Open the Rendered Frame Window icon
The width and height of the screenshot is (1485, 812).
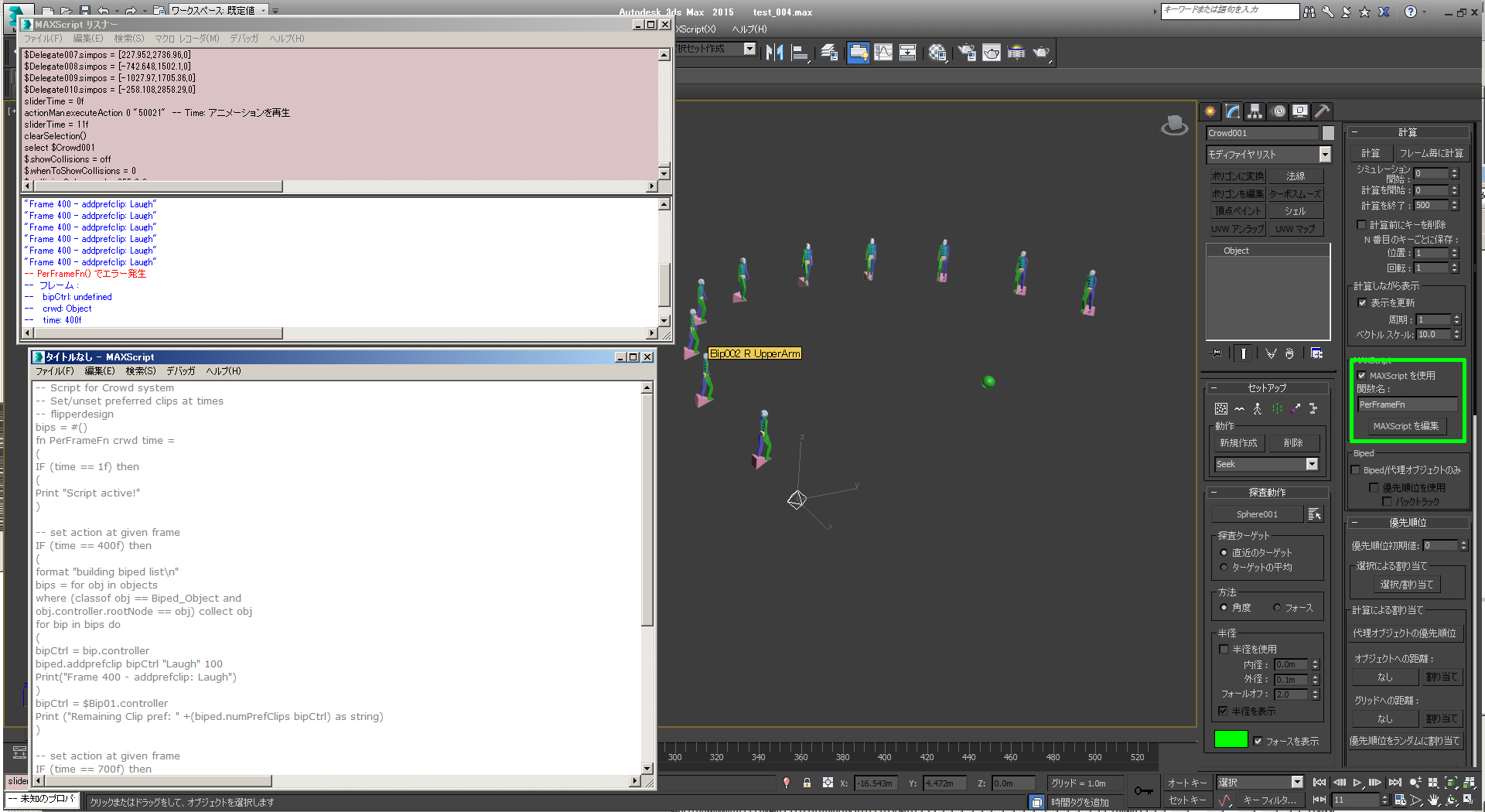[992, 53]
